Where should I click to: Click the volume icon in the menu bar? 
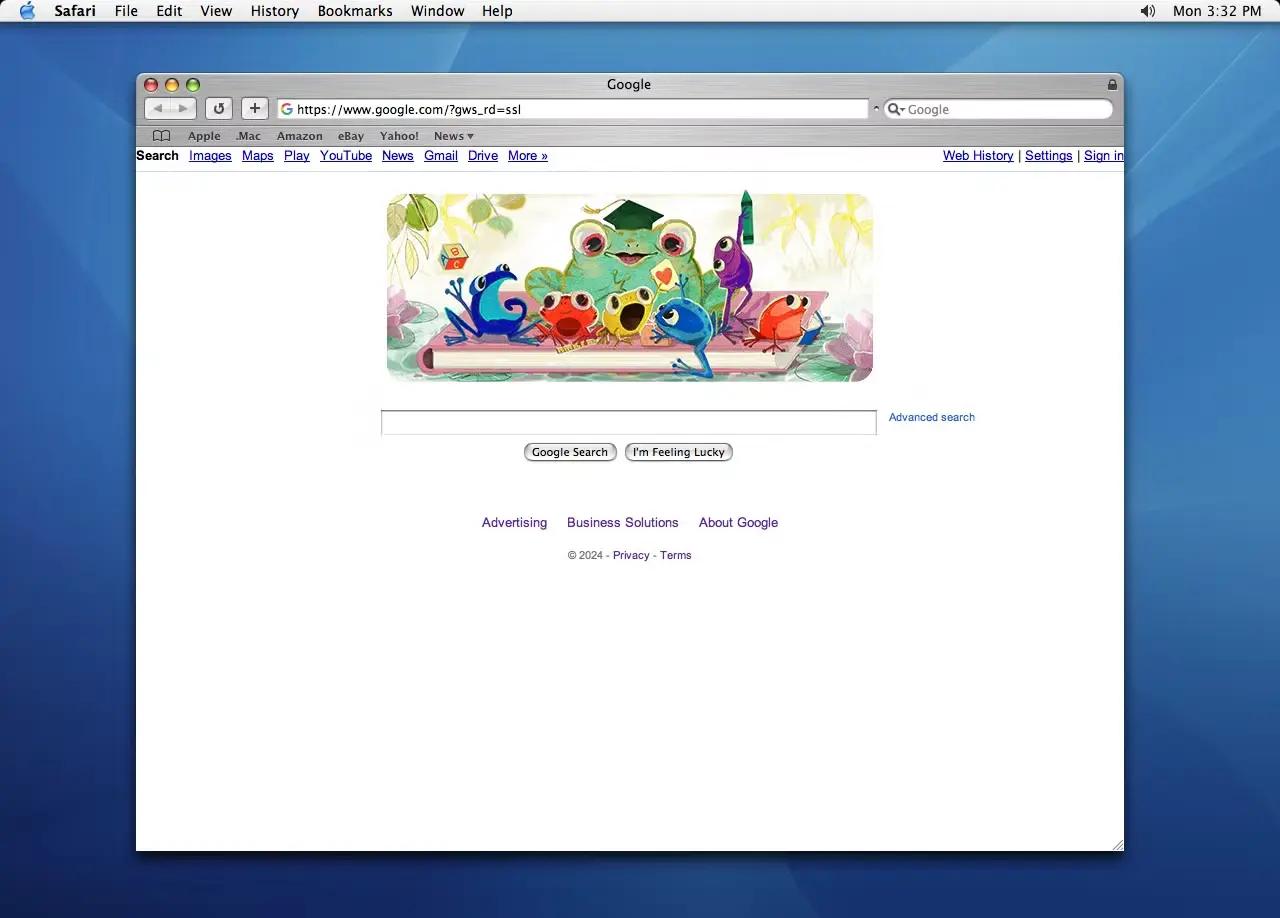(1147, 11)
